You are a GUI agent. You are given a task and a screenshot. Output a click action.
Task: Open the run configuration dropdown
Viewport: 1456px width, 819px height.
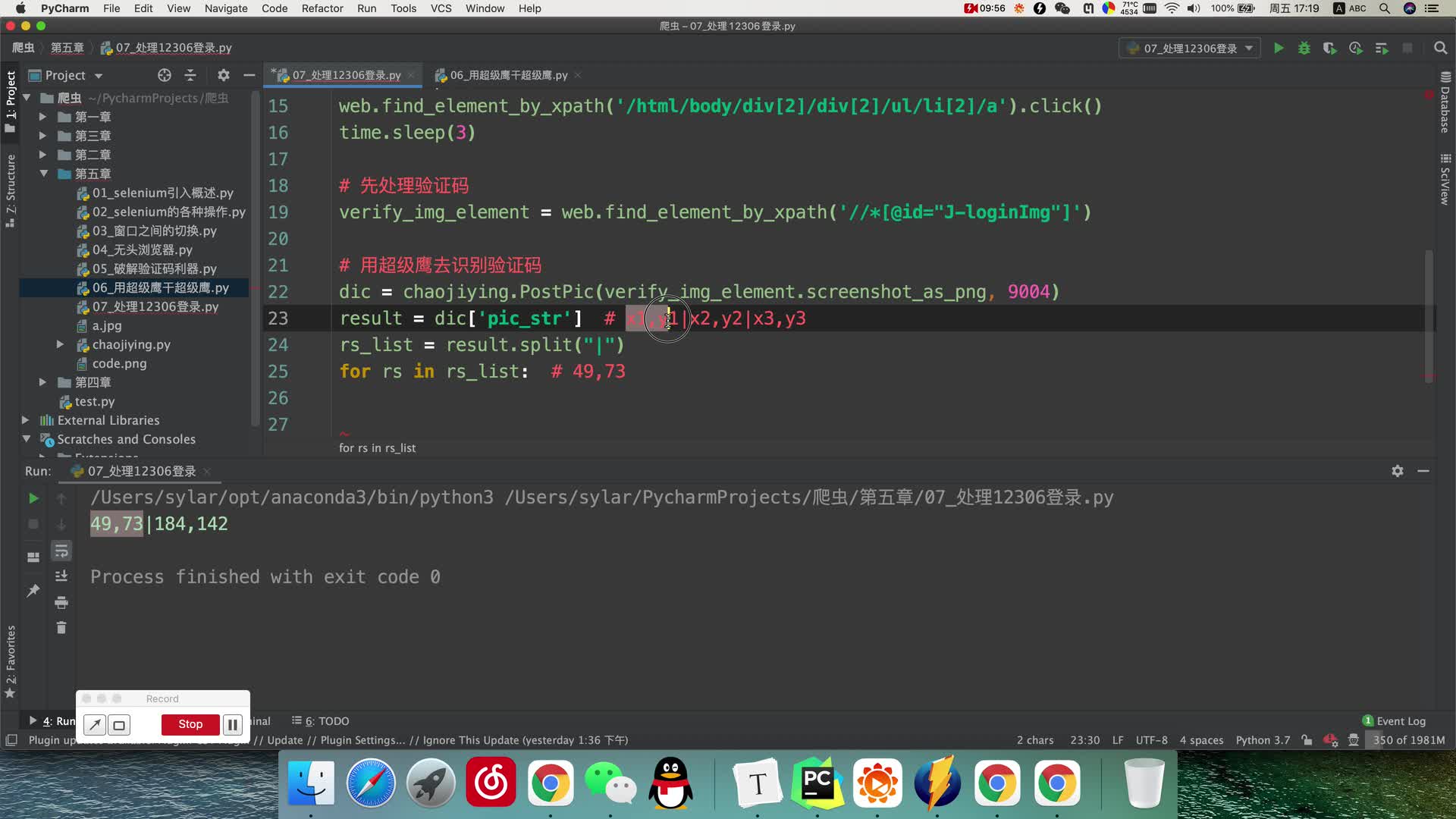tap(1190, 49)
